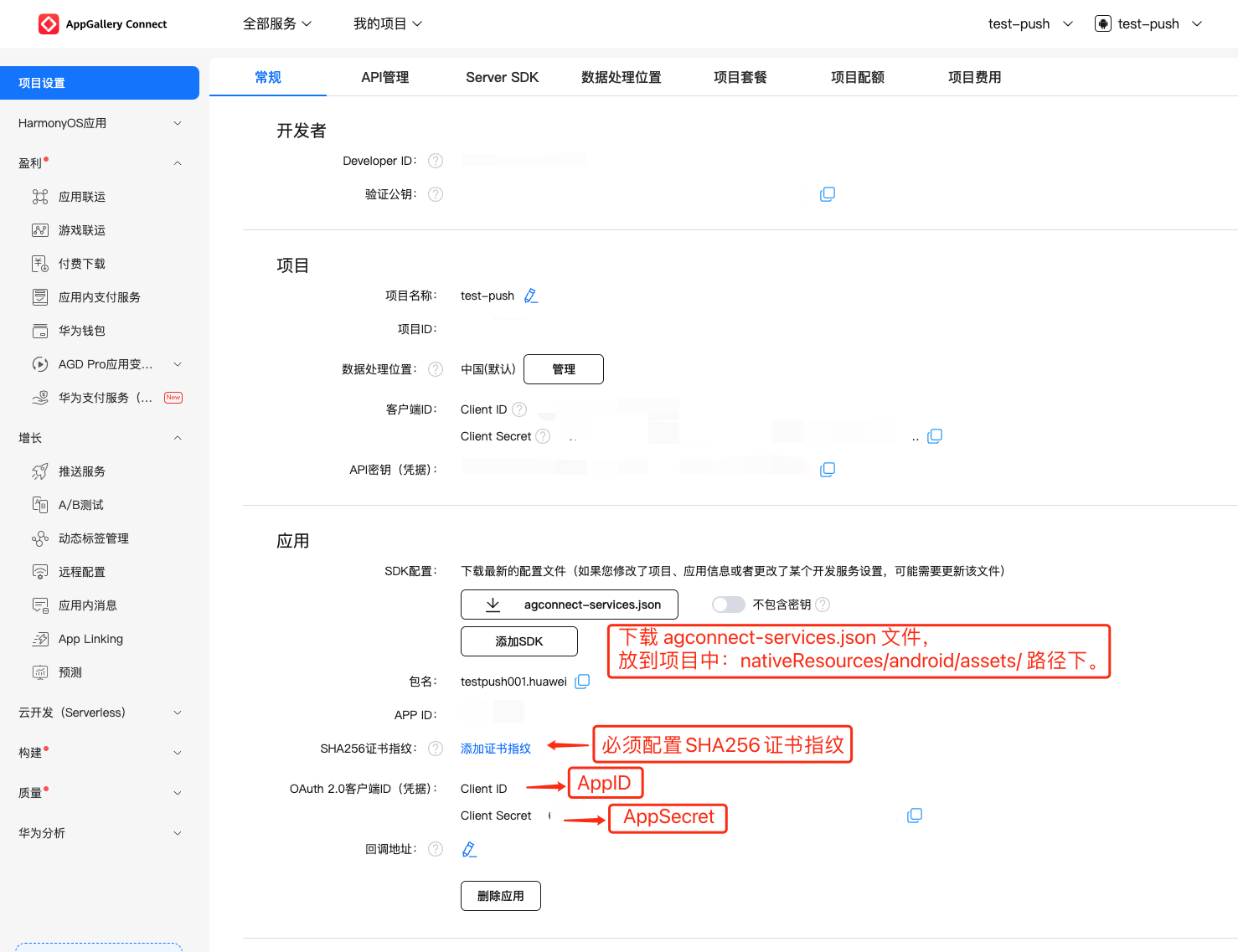
Task: Open the 华为钱包 sidebar icon
Action: [40, 331]
